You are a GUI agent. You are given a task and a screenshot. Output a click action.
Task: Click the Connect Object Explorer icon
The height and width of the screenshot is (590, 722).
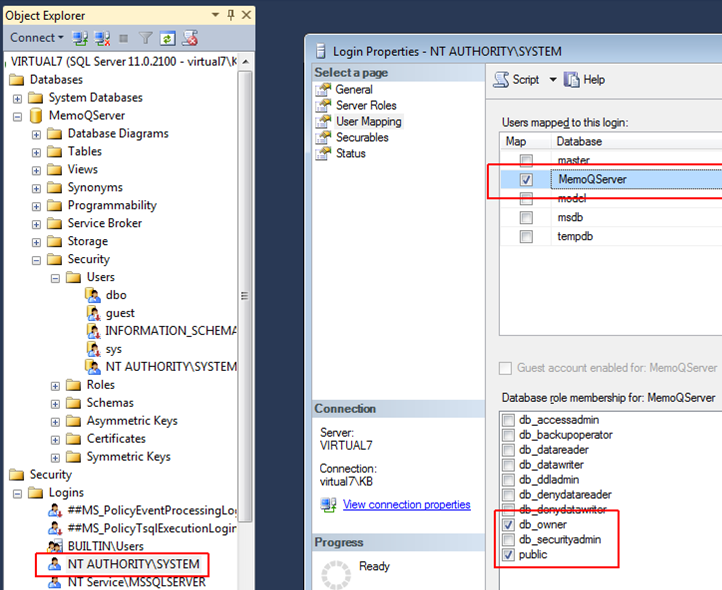79,38
